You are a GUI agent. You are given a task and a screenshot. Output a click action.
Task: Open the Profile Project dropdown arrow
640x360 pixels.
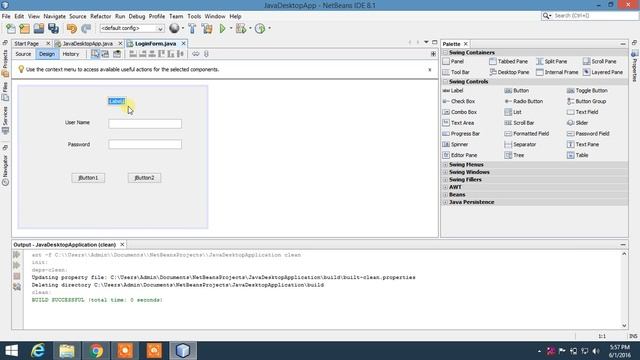[269, 29]
